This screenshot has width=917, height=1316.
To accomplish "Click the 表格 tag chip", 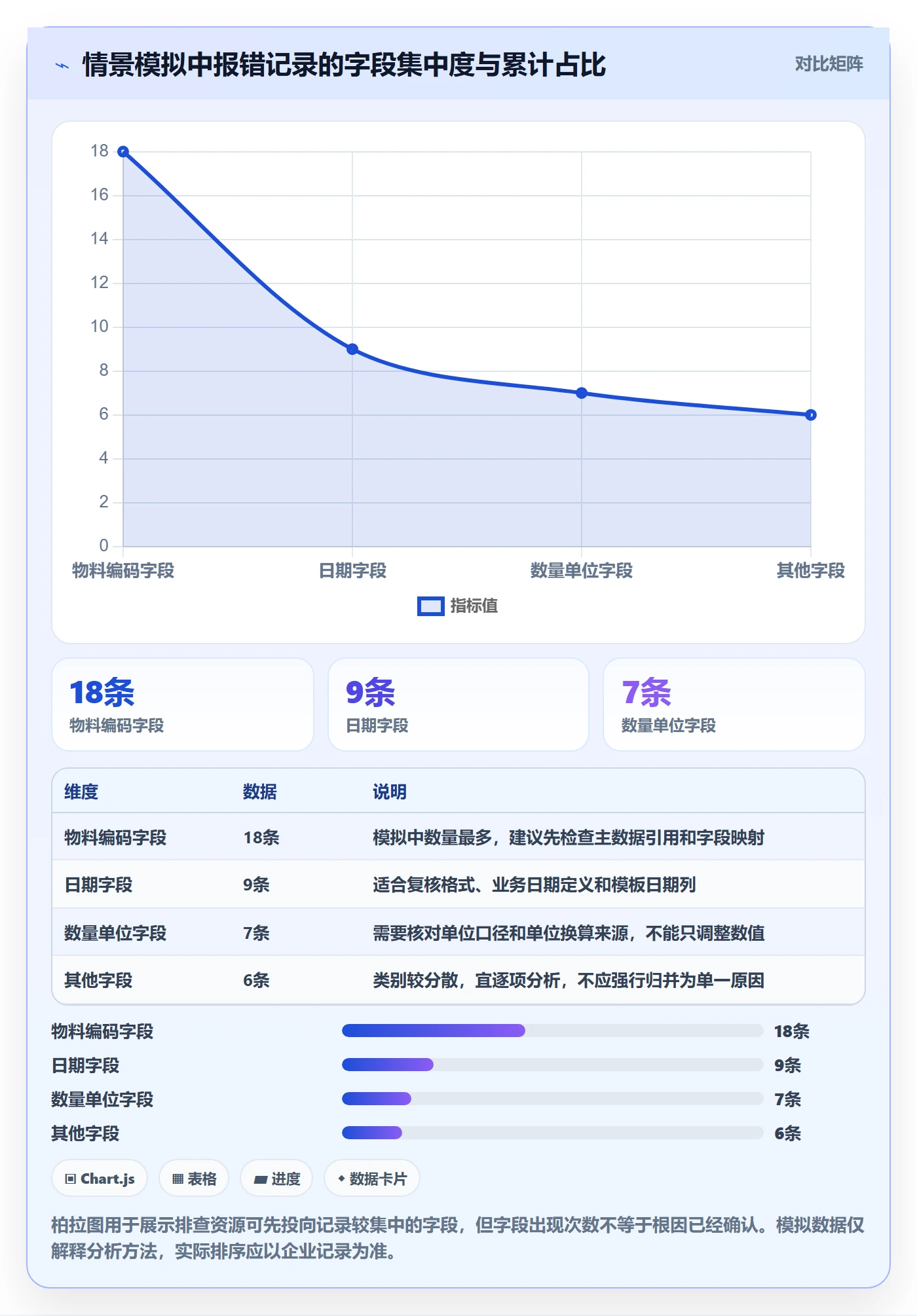I will (x=194, y=1179).
